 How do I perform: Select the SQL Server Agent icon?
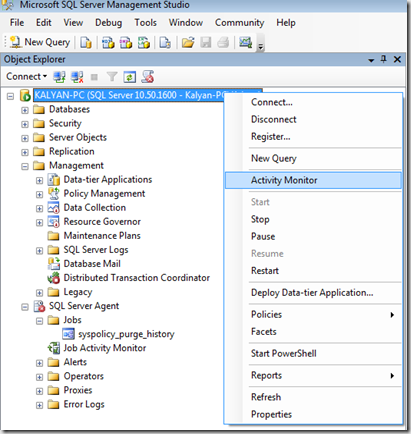[x=39, y=306]
